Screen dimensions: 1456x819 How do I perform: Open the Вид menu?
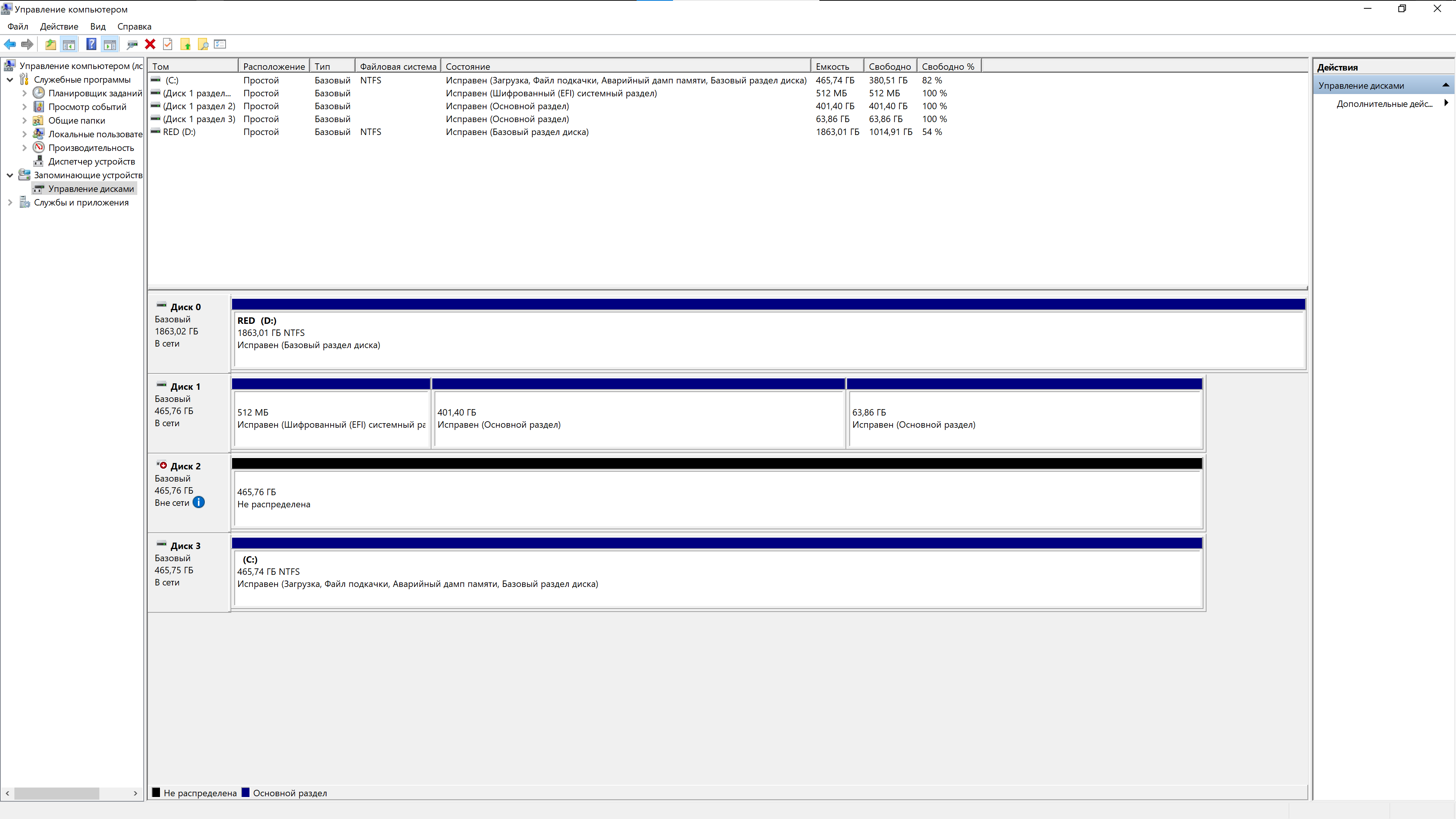coord(98,27)
